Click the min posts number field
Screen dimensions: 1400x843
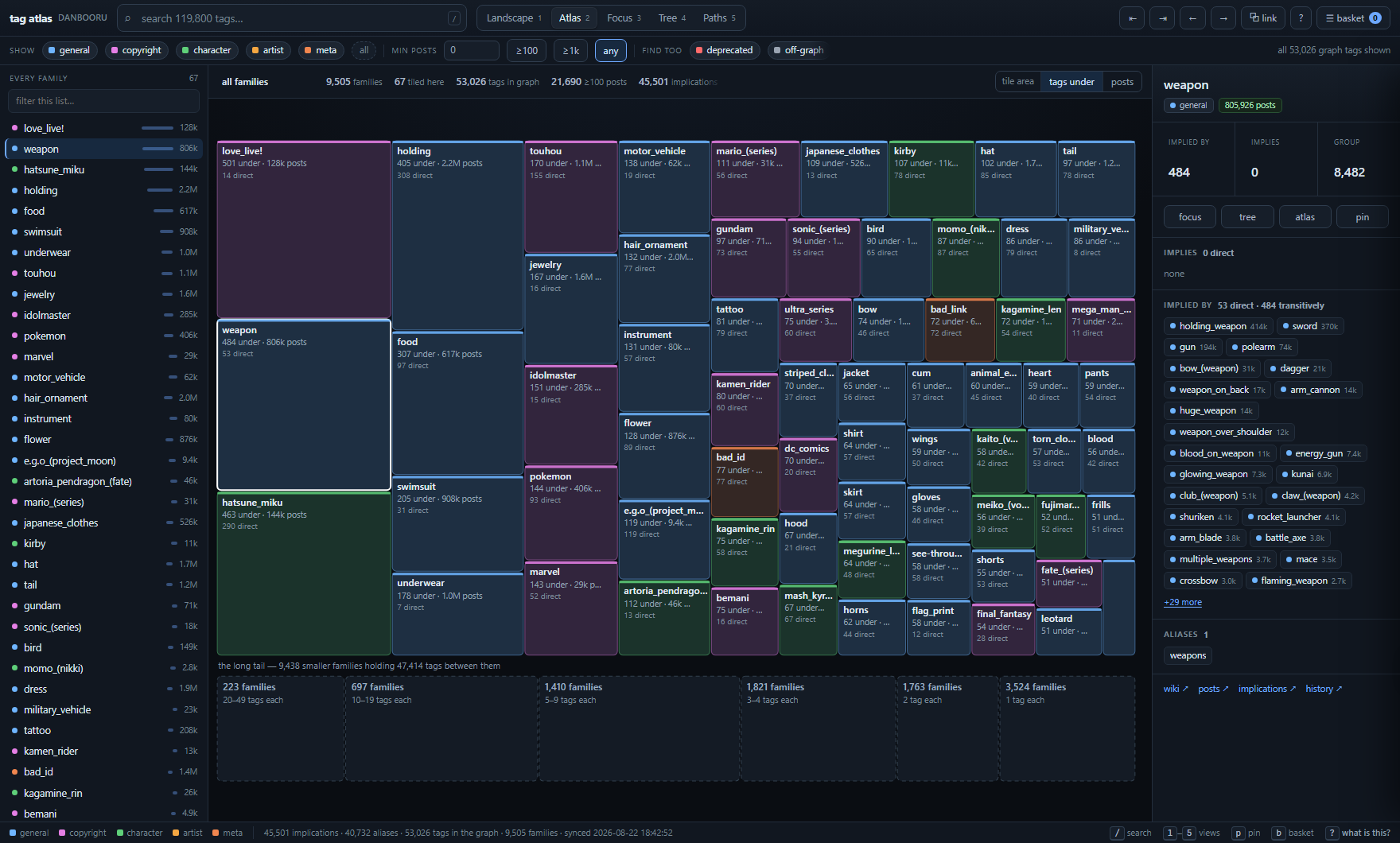click(x=471, y=50)
